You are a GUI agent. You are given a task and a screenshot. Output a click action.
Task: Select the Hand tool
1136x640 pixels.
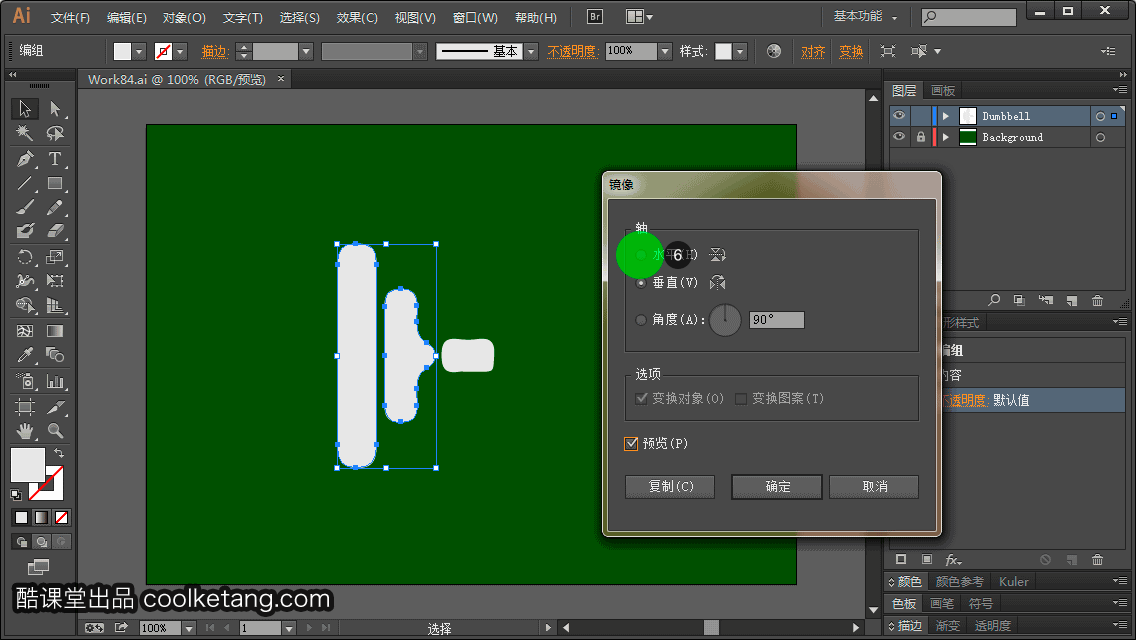click(25, 431)
